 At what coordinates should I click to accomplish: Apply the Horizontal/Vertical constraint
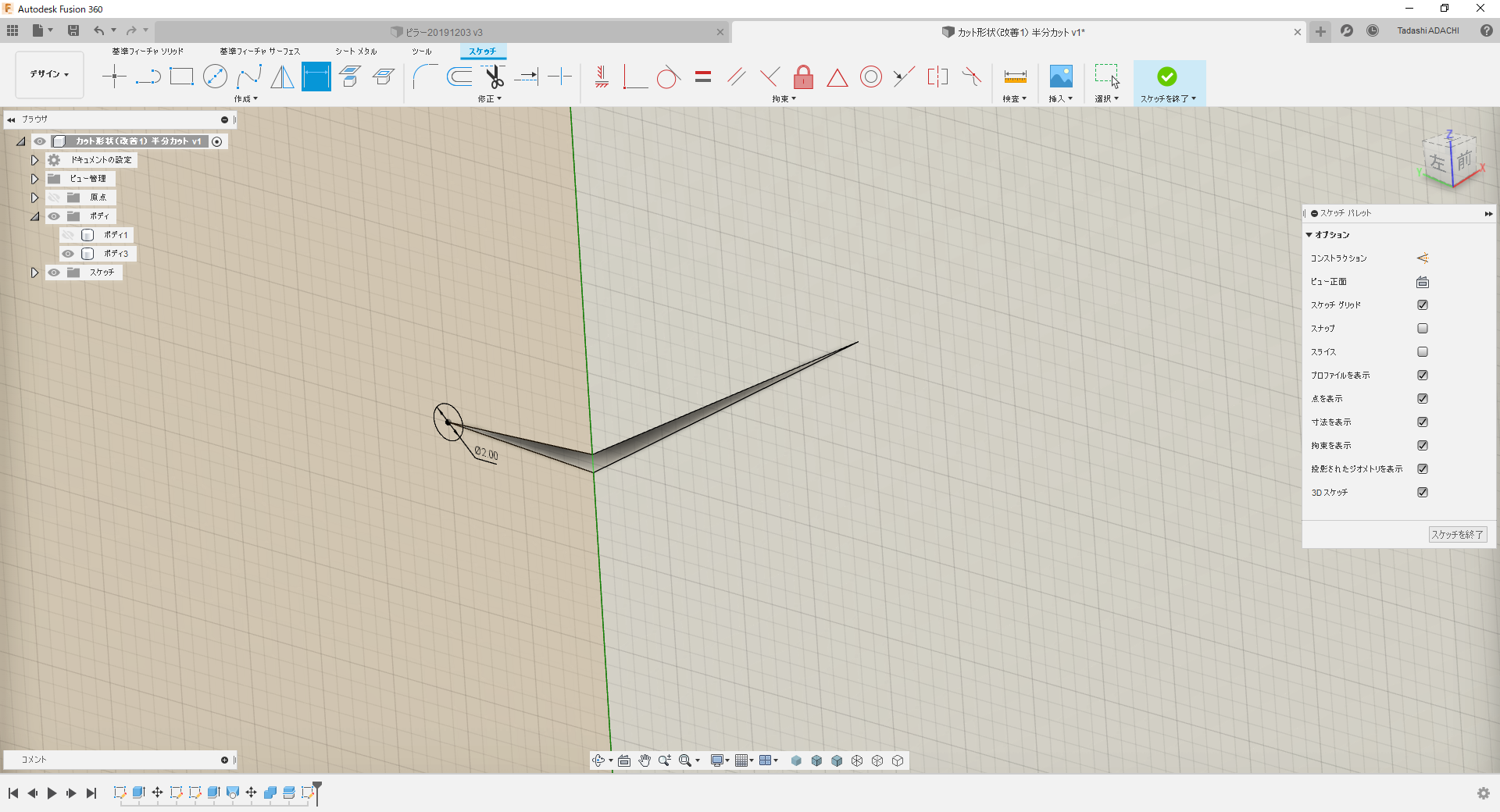(602, 77)
